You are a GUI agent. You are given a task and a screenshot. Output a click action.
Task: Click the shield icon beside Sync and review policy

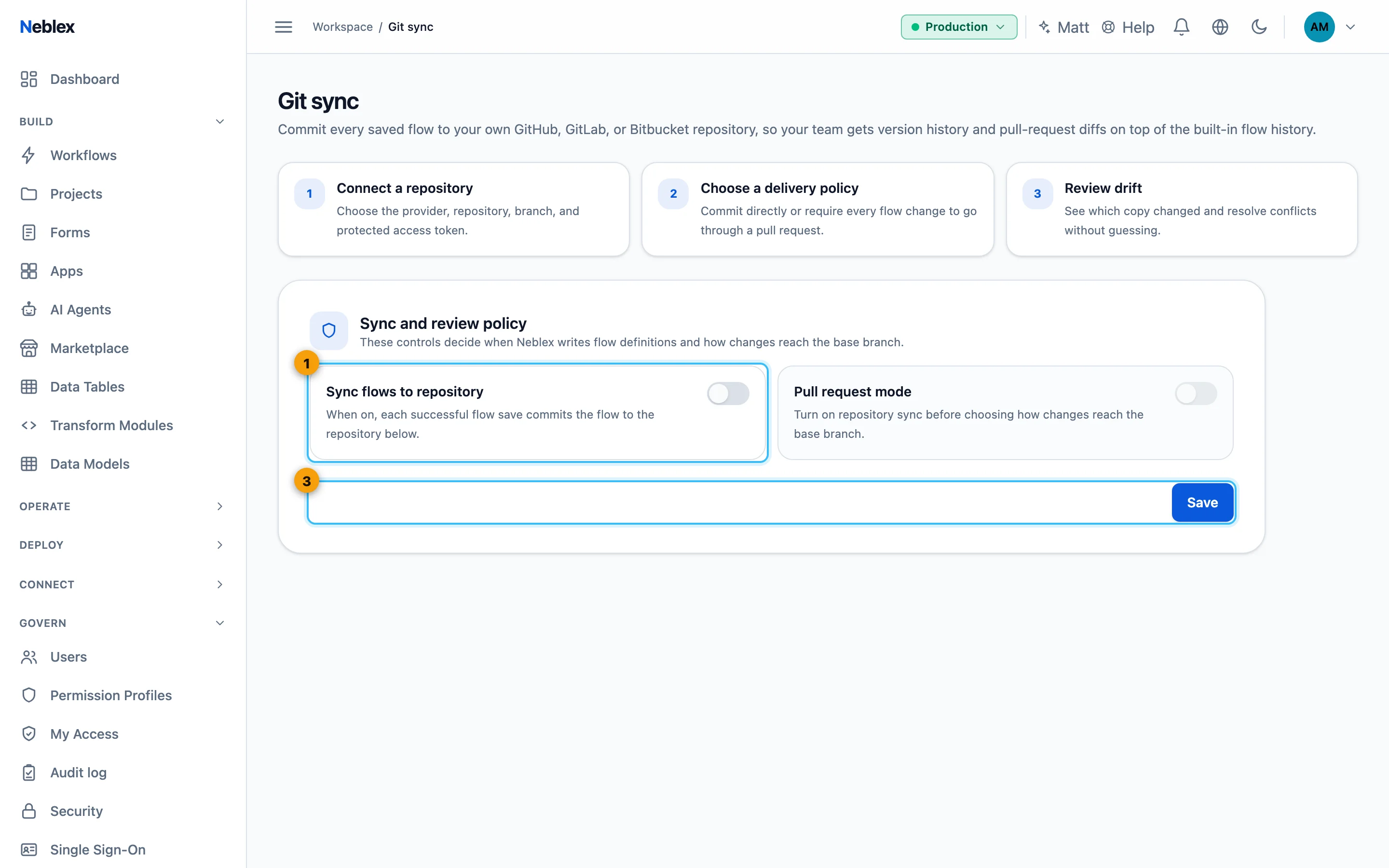coord(329,331)
